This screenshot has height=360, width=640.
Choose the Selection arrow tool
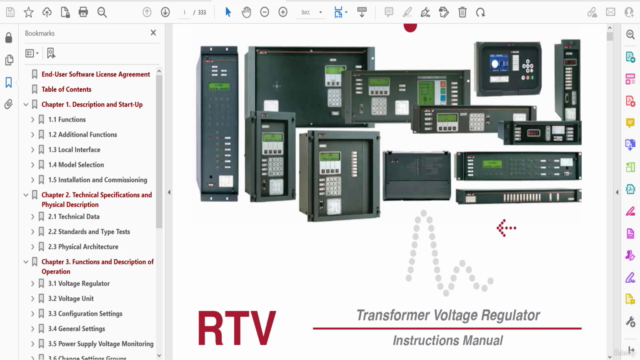coord(228,12)
